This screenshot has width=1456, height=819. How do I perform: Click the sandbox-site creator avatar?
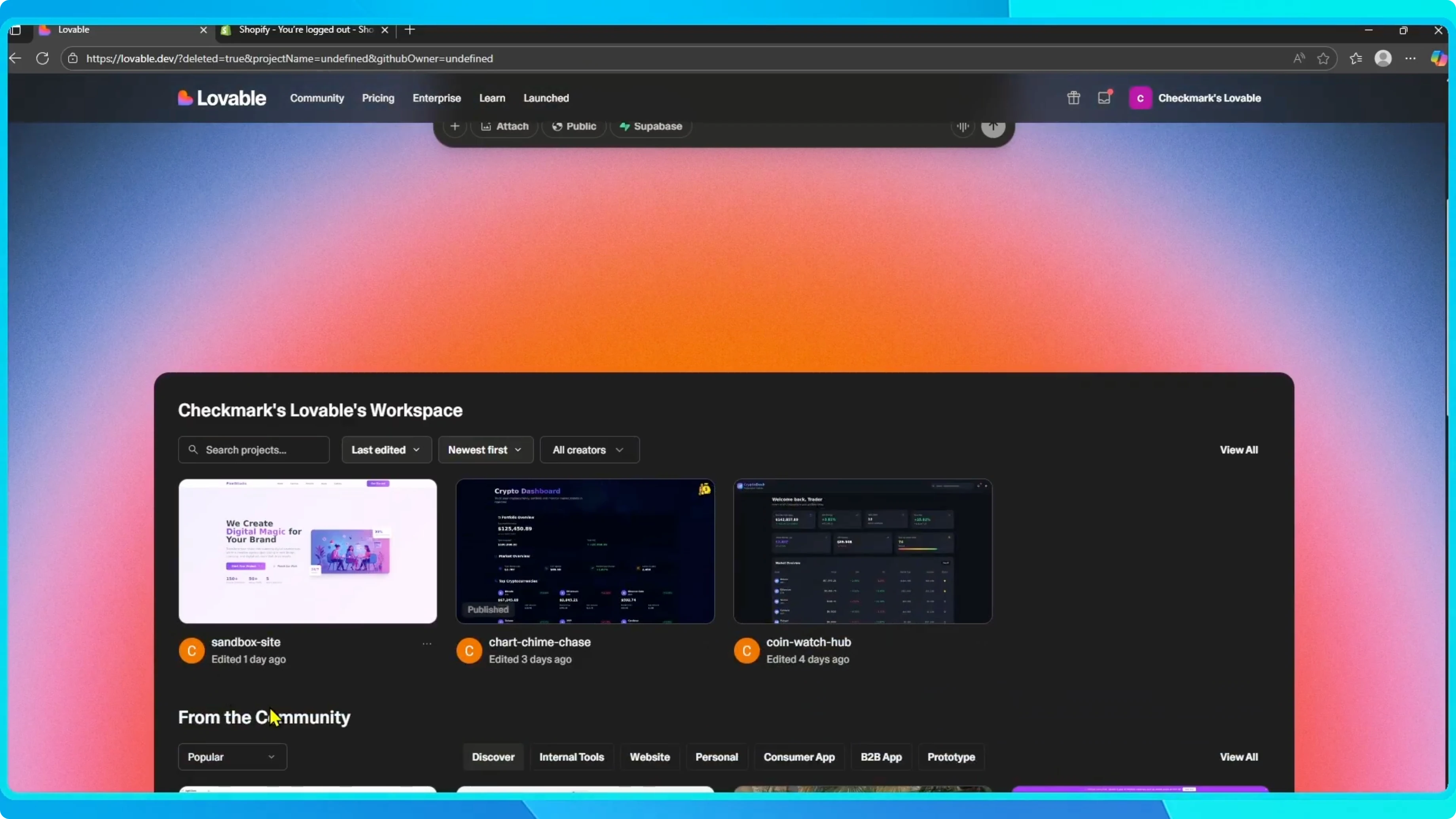191,650
